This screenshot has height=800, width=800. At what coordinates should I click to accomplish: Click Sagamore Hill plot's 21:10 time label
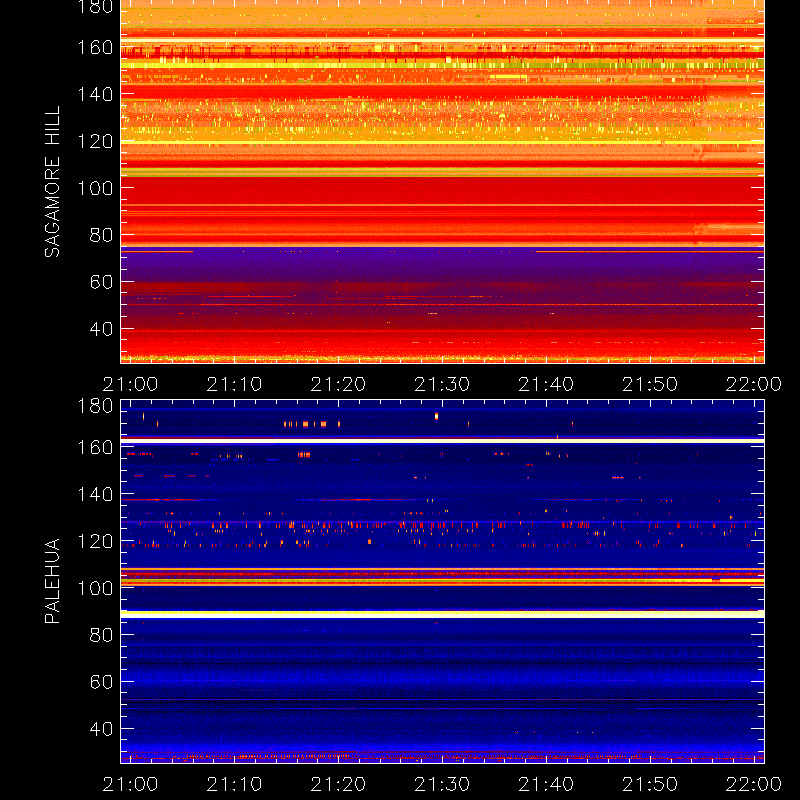pyautogui.click(x=234, y=384)
